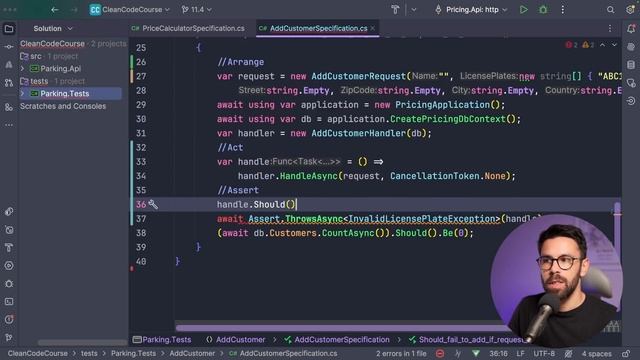Click Parking.Tests in editor breadcrumbs
640x360 pixels.
coord(162,340)
